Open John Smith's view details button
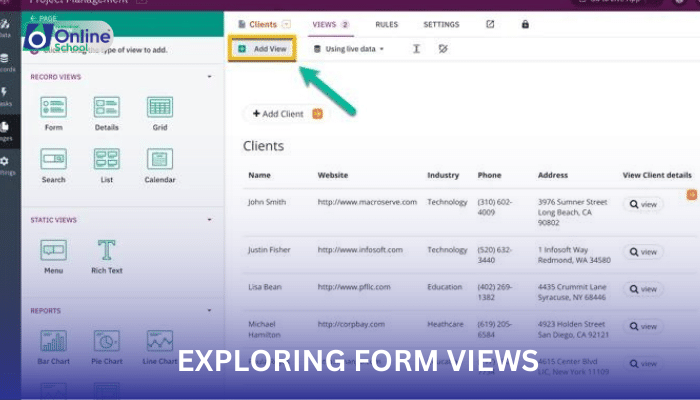Viewport: 700px width, 400px height. (x=643, y=204)
